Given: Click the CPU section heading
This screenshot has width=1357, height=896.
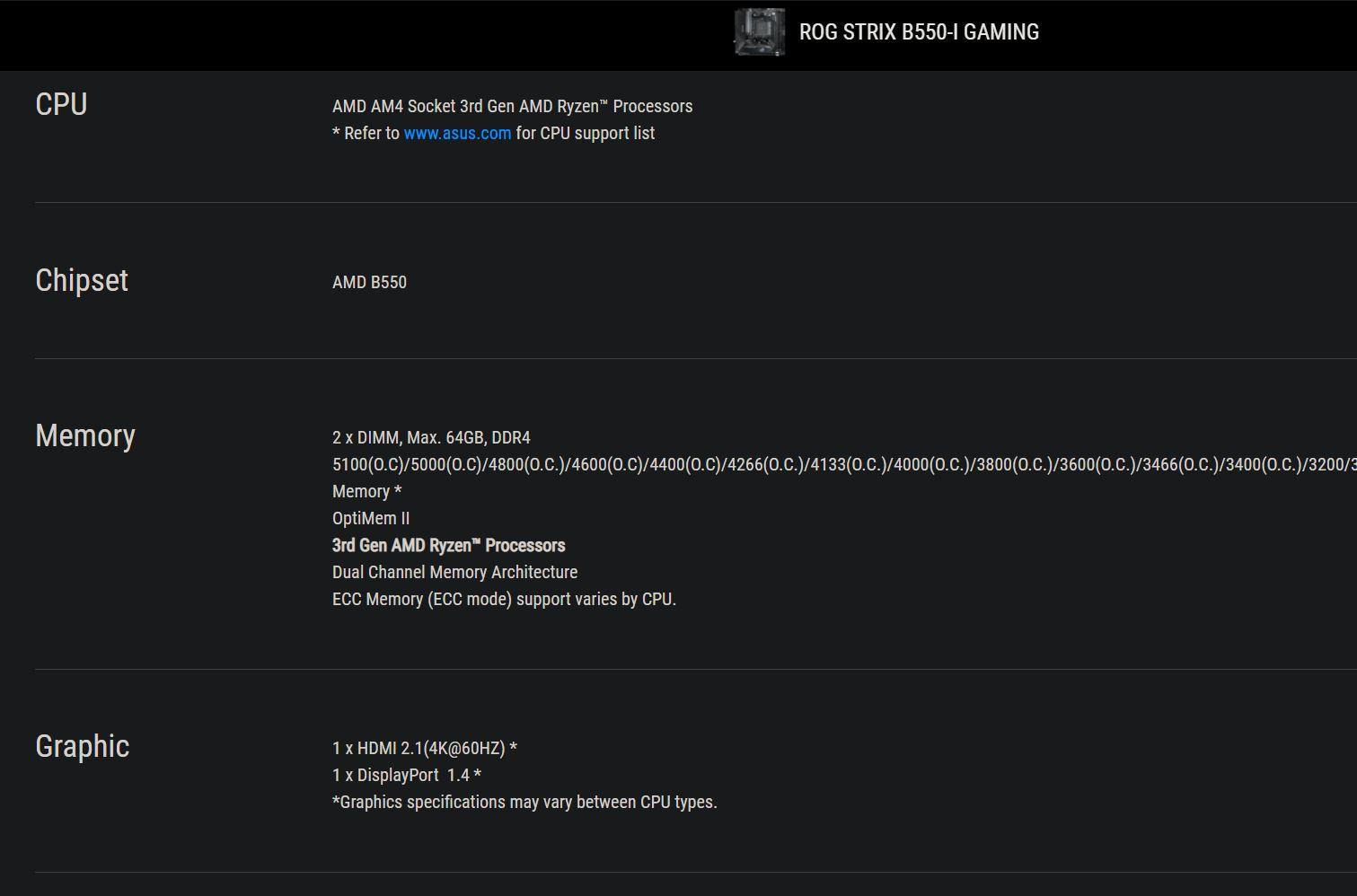Looking at the screenshot, I should tap(61, 104).
